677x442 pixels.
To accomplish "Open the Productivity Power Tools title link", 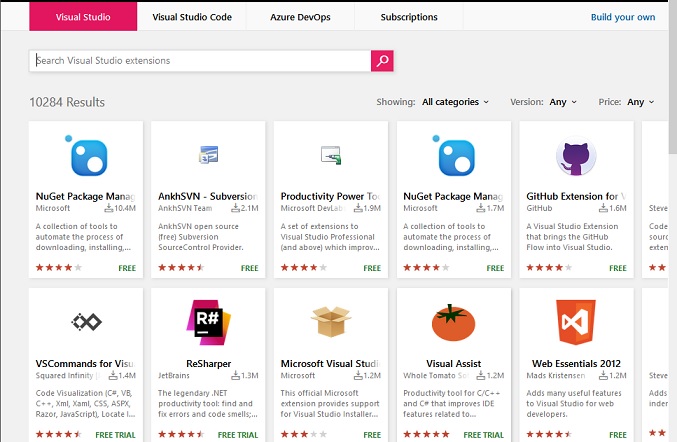I will pos(331,196).
